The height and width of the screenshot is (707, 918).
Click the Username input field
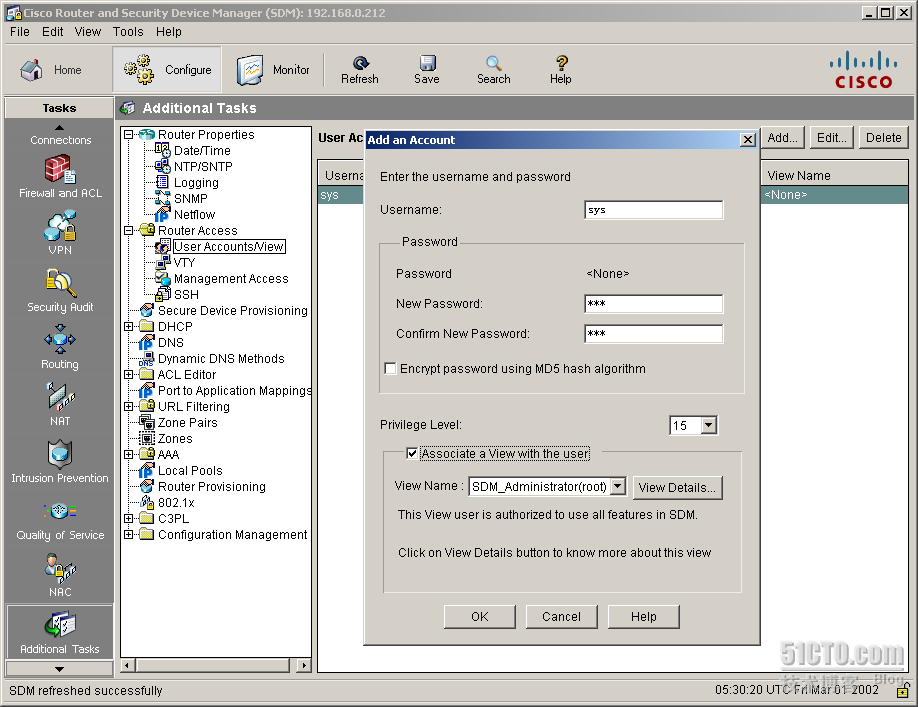[653, 210]
